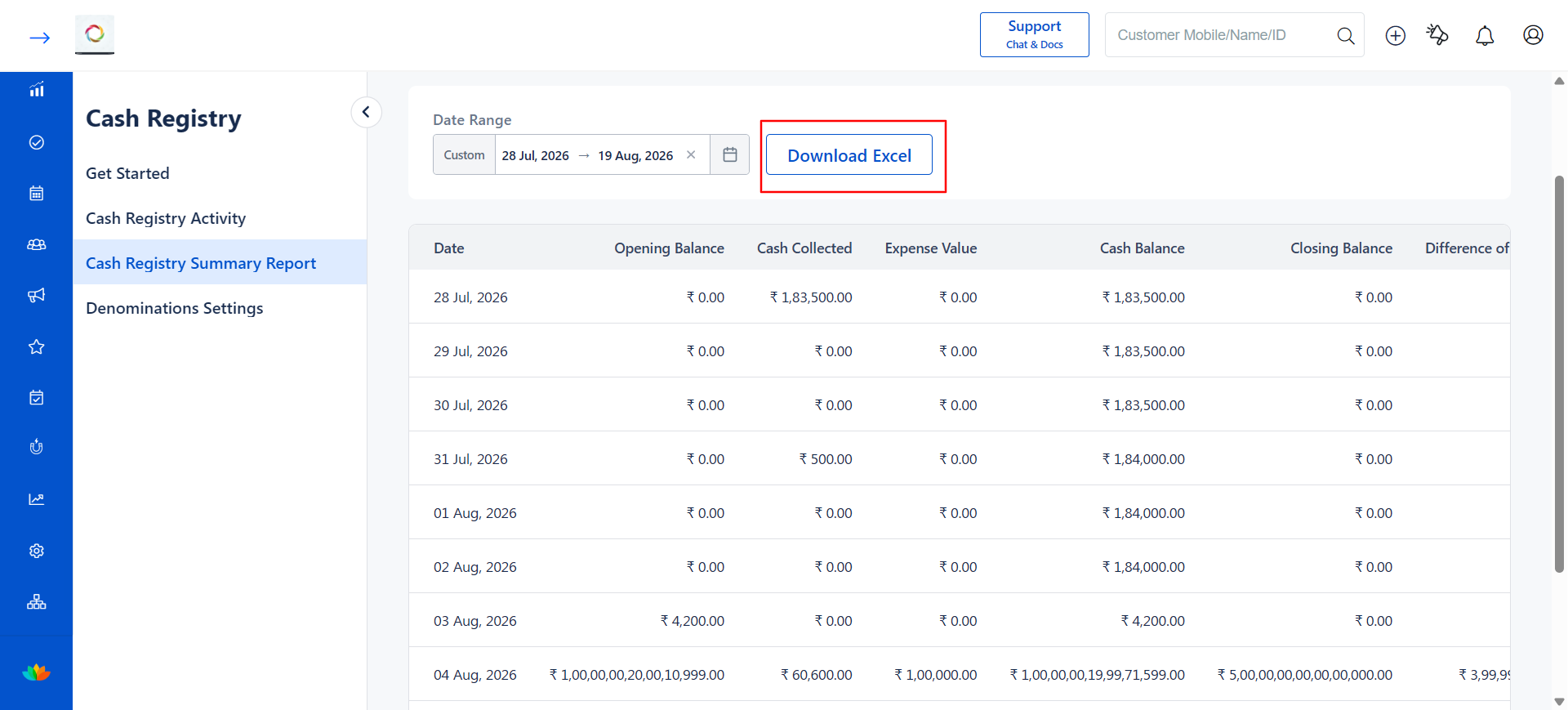Click the end date 19 Aug, 2026

635,155
